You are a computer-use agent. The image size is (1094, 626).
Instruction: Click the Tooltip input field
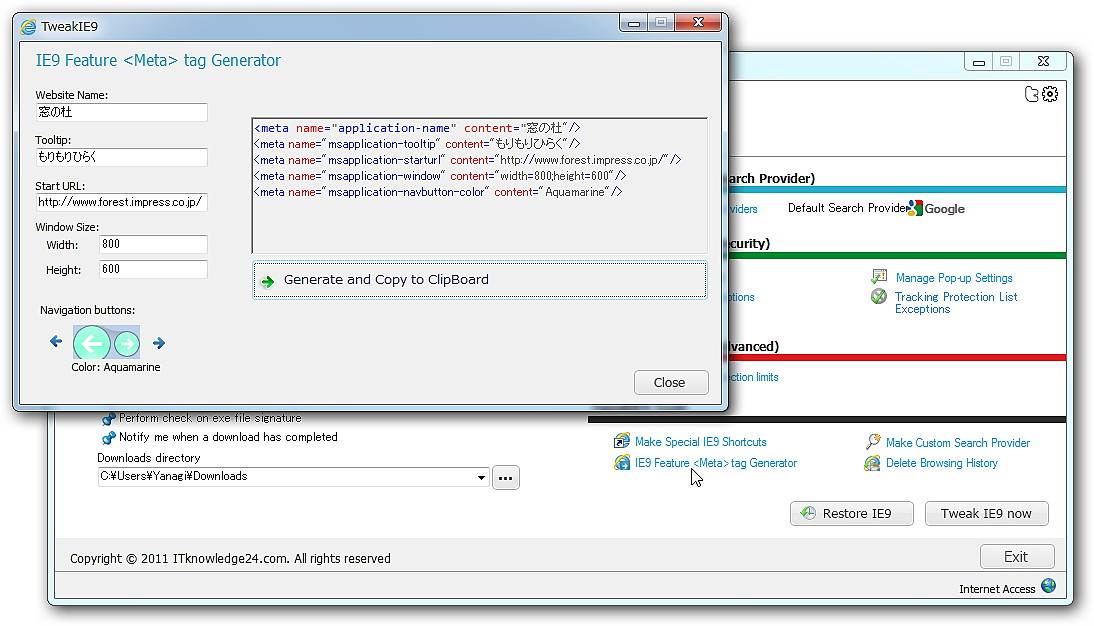point(121,157)
